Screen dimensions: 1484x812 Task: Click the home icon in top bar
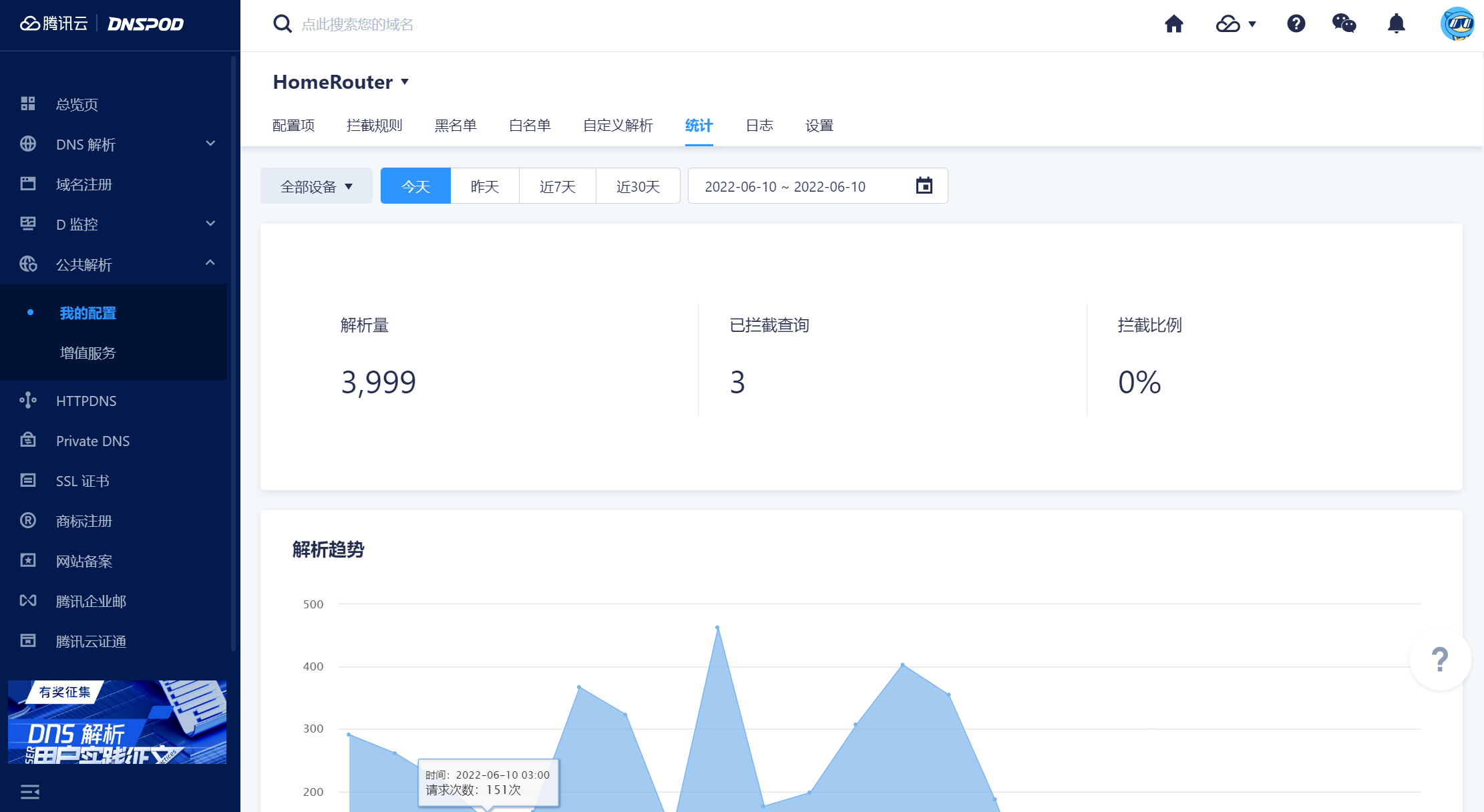pos(1173,24)
